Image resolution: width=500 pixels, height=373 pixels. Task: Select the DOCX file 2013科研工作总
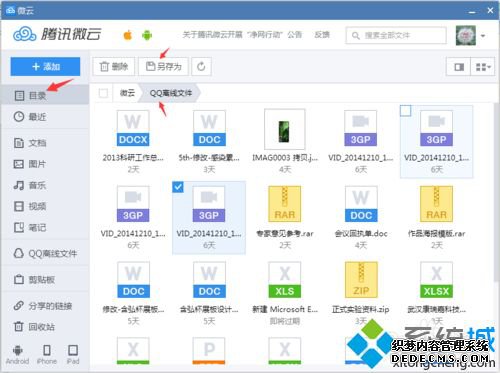[x=133, y=142]
